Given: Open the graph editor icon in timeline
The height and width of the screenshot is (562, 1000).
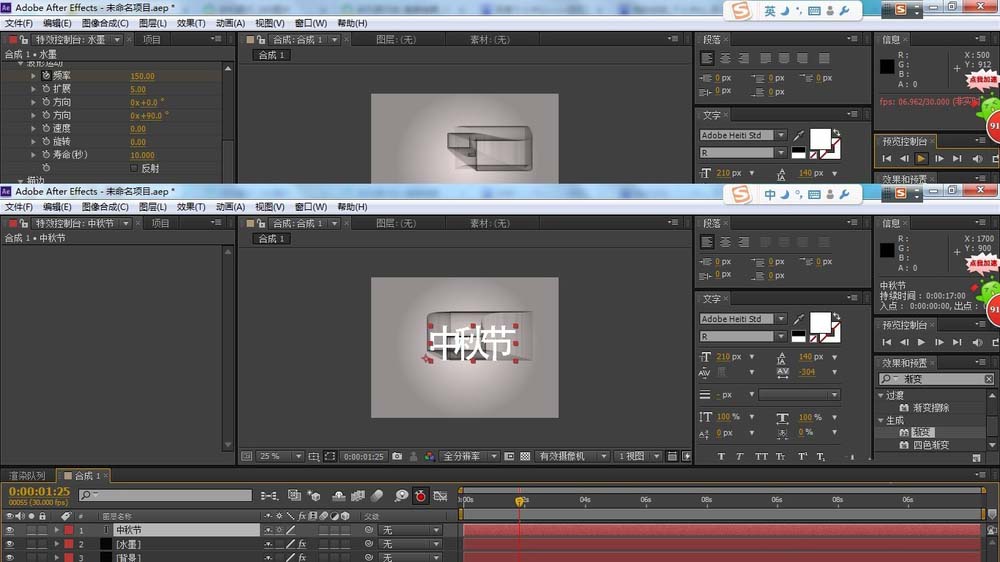Looking at the screenshot, I should click(x=440, y=496).
